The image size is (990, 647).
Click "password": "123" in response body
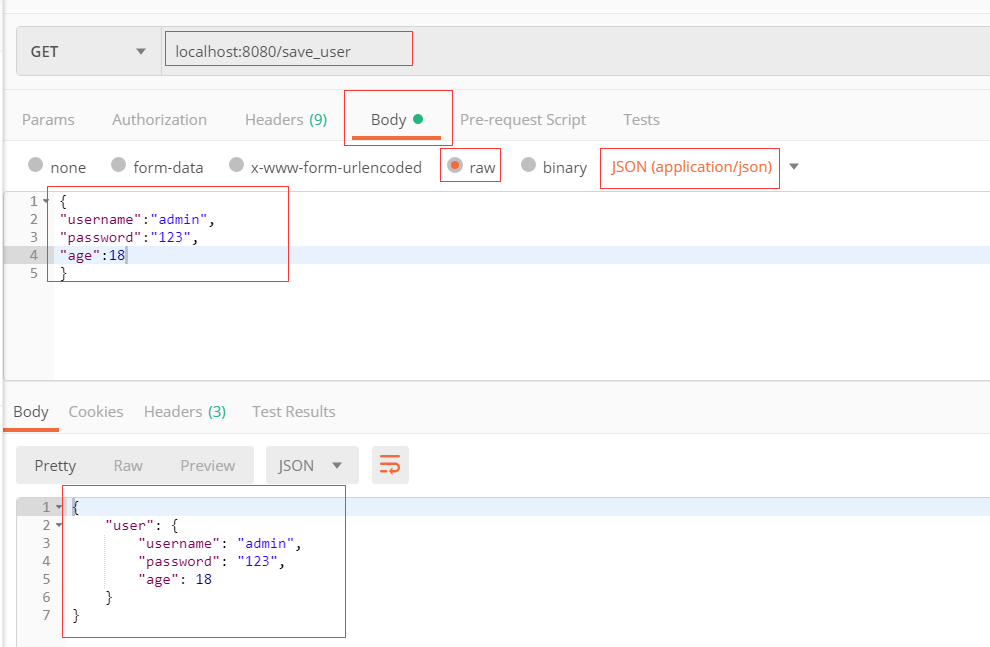212,561
